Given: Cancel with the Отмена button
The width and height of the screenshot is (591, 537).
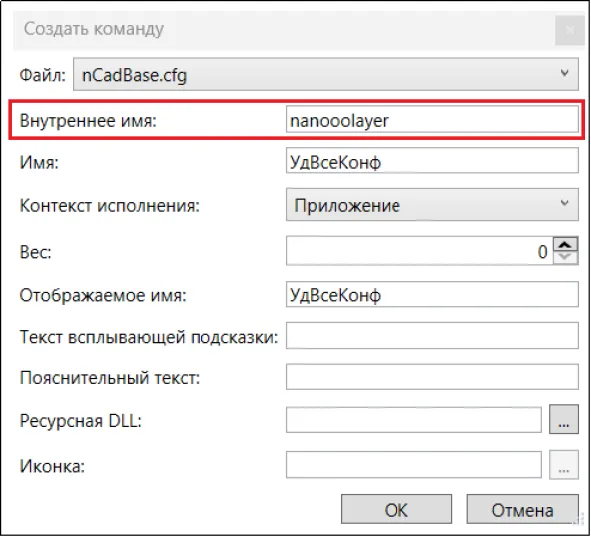Looking at the screenshot, I should coord(522,509).
